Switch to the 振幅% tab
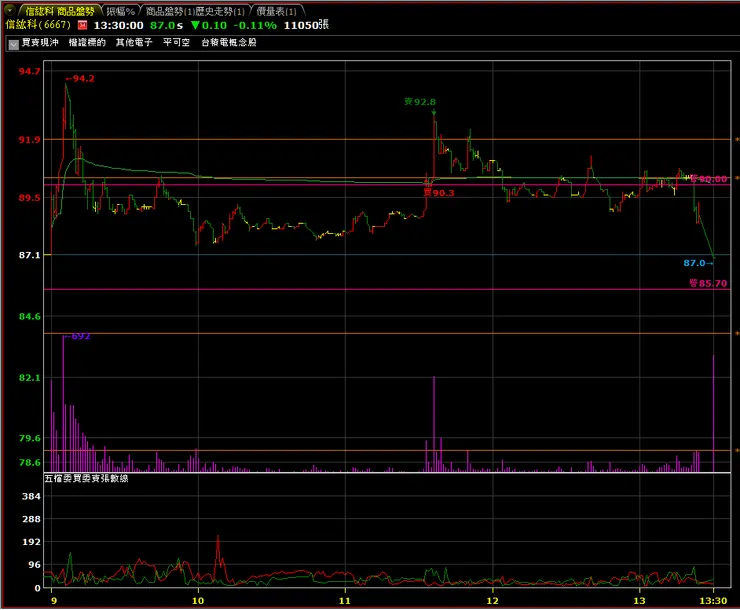Image resolution: width=740 pixels, height=610 pixels. pos(120,11)
